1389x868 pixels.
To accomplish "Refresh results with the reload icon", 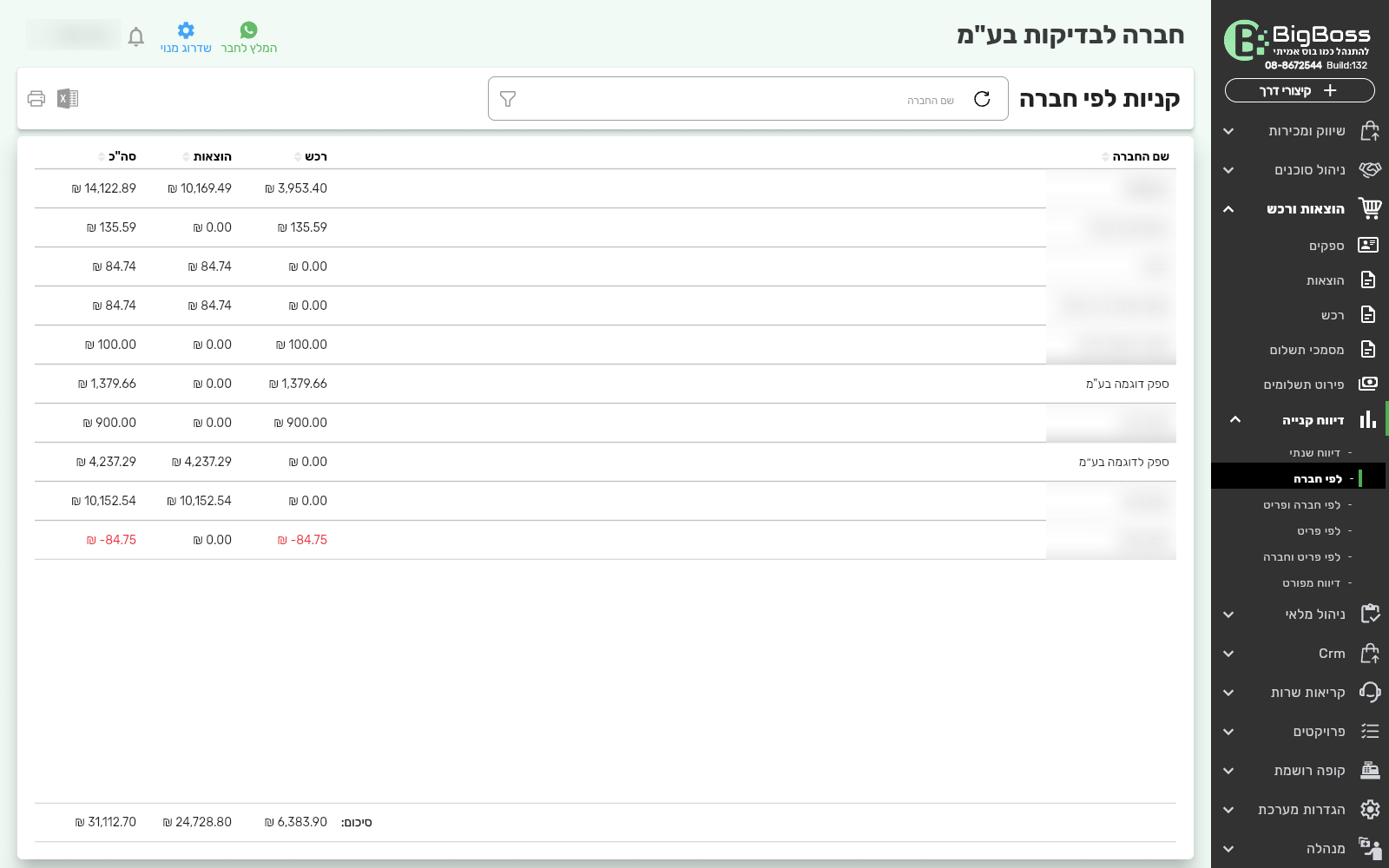I will click(982, 99).
